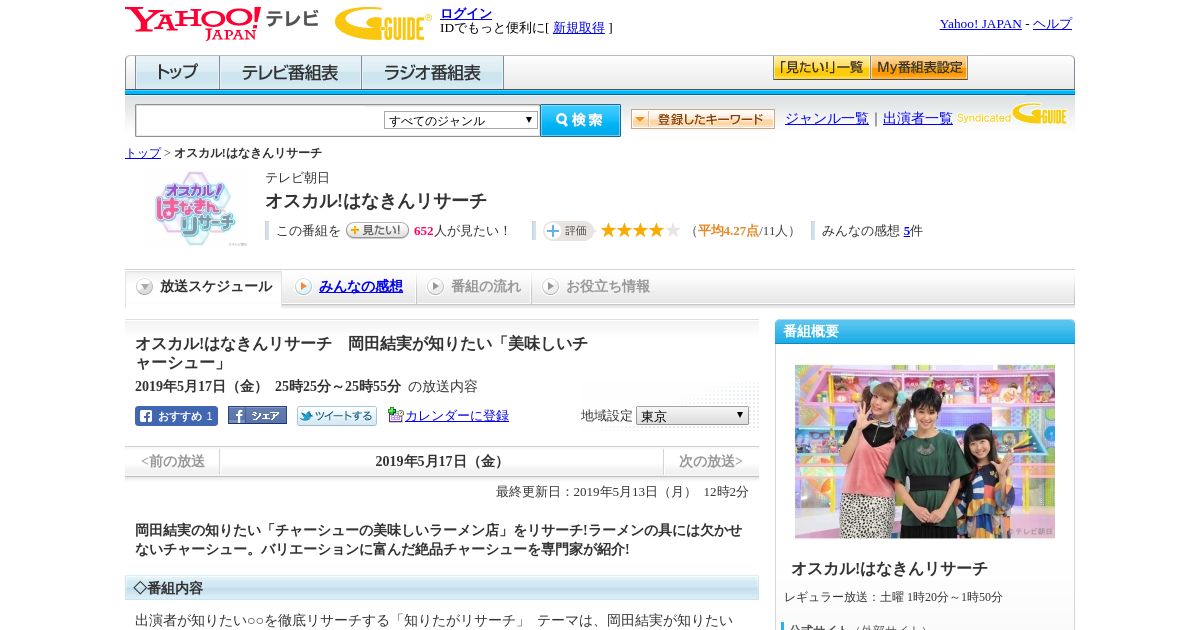Focus the program search text field

[260, 120]
